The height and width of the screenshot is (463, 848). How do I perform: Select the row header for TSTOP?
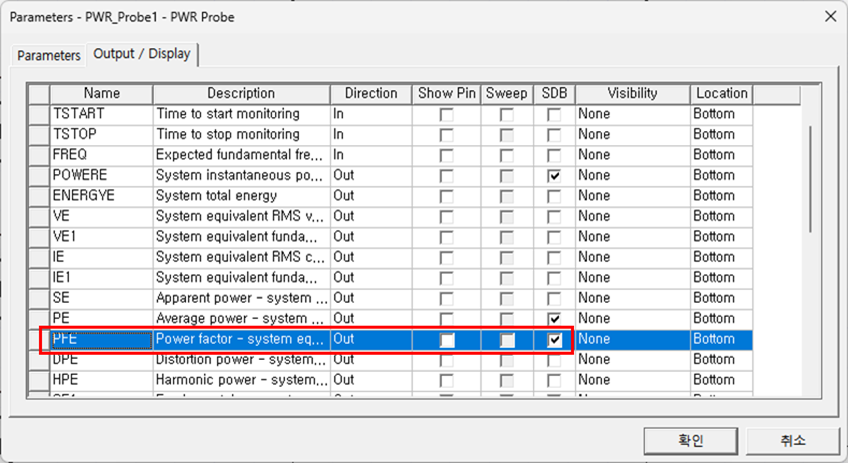39,134
